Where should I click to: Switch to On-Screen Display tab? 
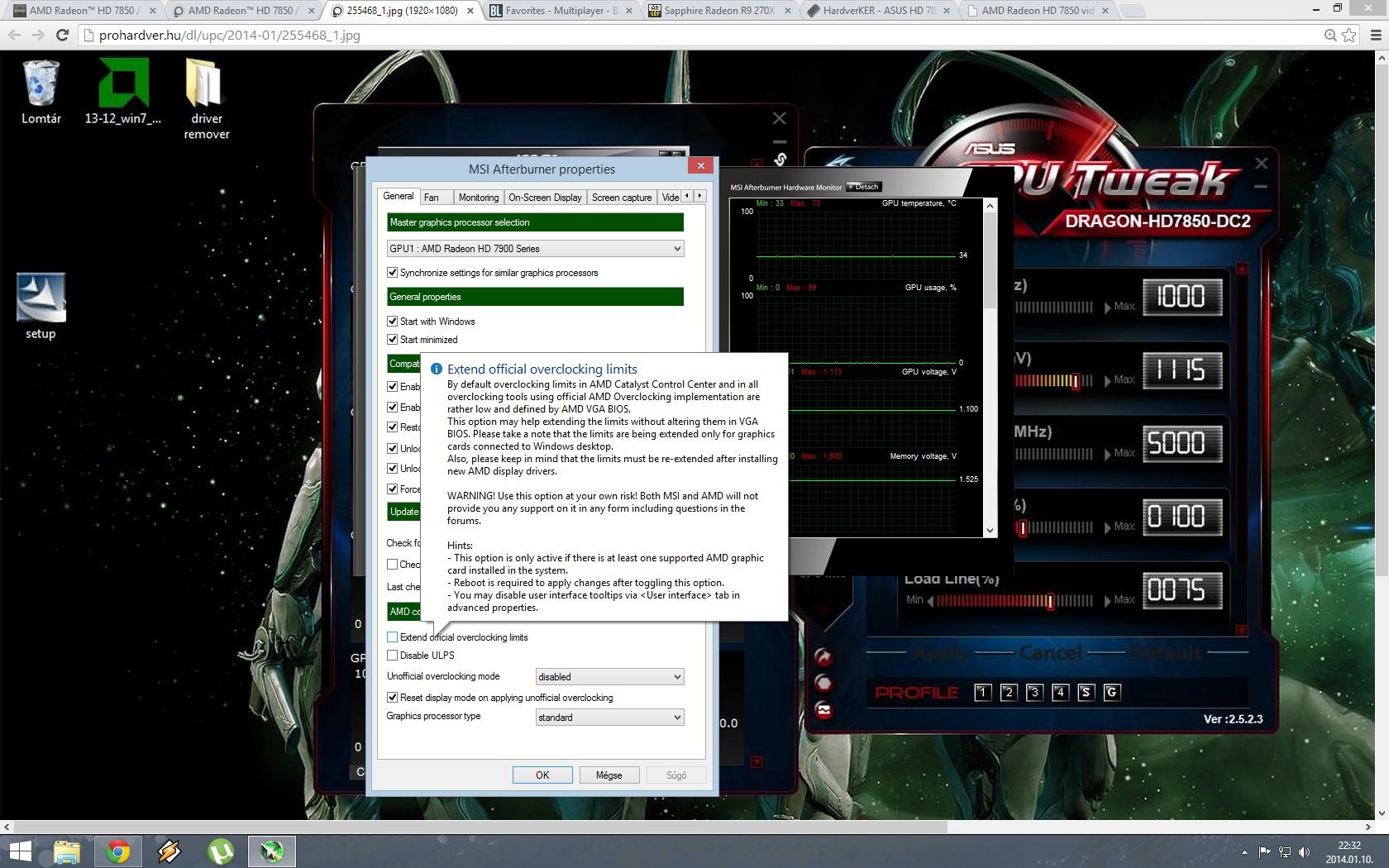tap(545, 198)
